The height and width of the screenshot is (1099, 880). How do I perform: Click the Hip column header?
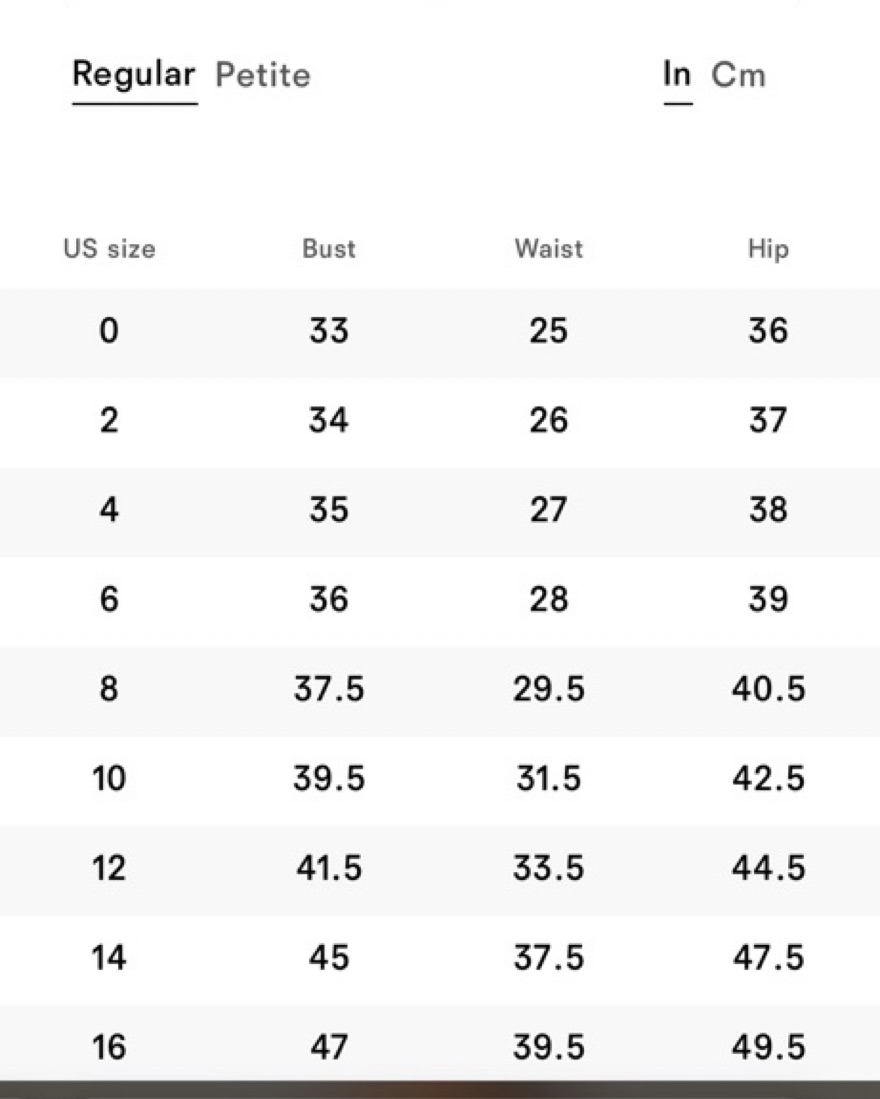click(768, 250)
